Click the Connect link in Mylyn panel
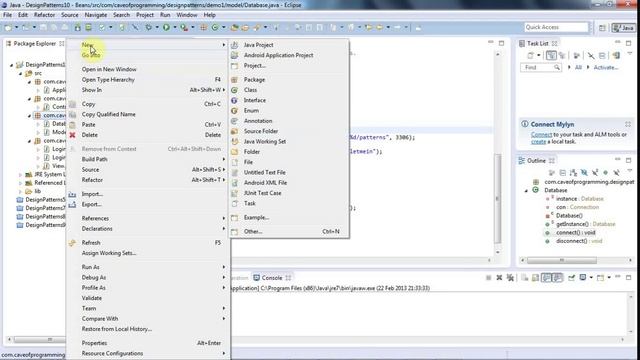Viewport: 640px width, 360px height. pyautogui.click(x=541, y=135)
